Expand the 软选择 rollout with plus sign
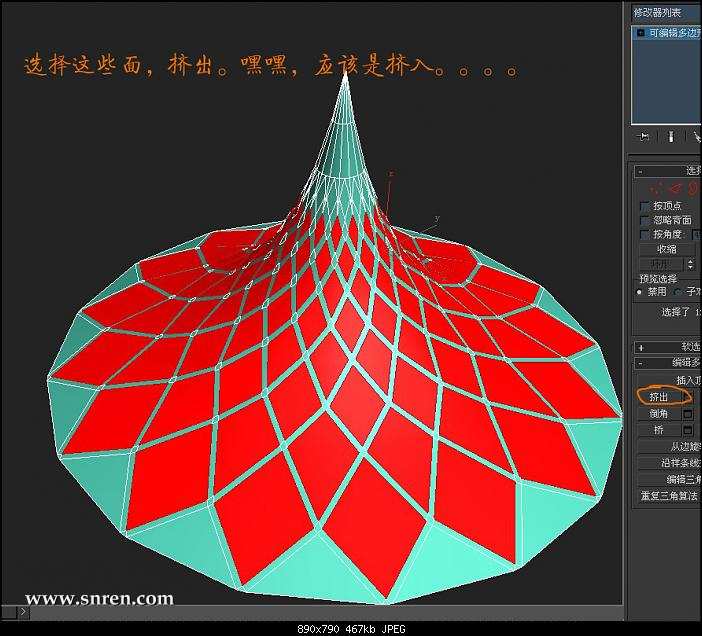The image size is (702, 636). point(667,347)
